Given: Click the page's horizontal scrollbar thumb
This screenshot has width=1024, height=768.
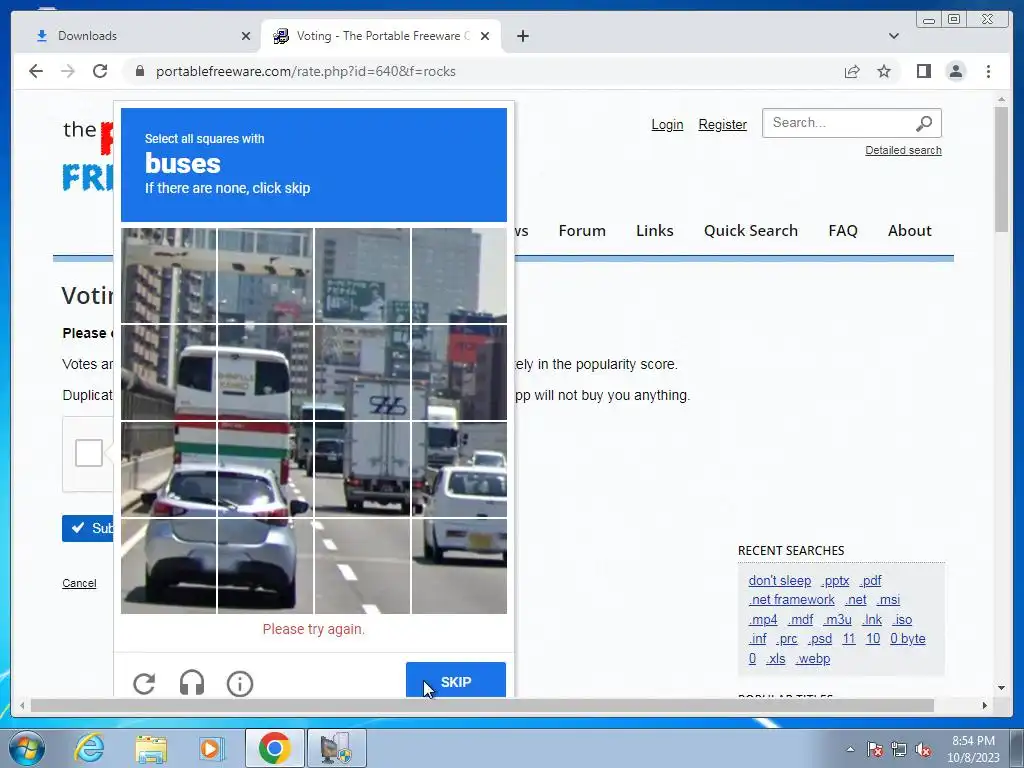Looking at the screenshot, I should click(x=482, y=705).
